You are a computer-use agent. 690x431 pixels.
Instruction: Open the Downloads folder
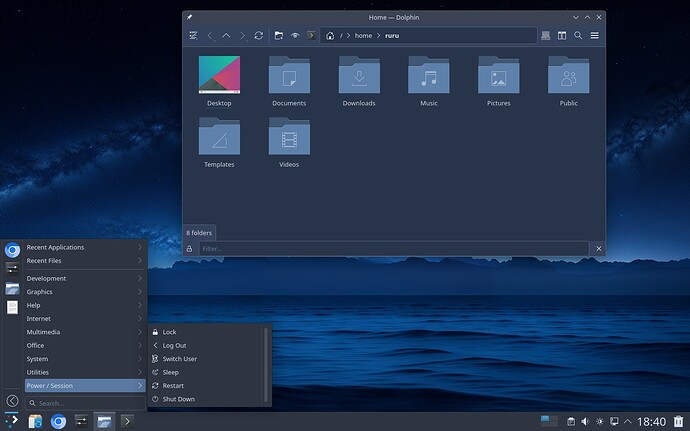[359, 80]
